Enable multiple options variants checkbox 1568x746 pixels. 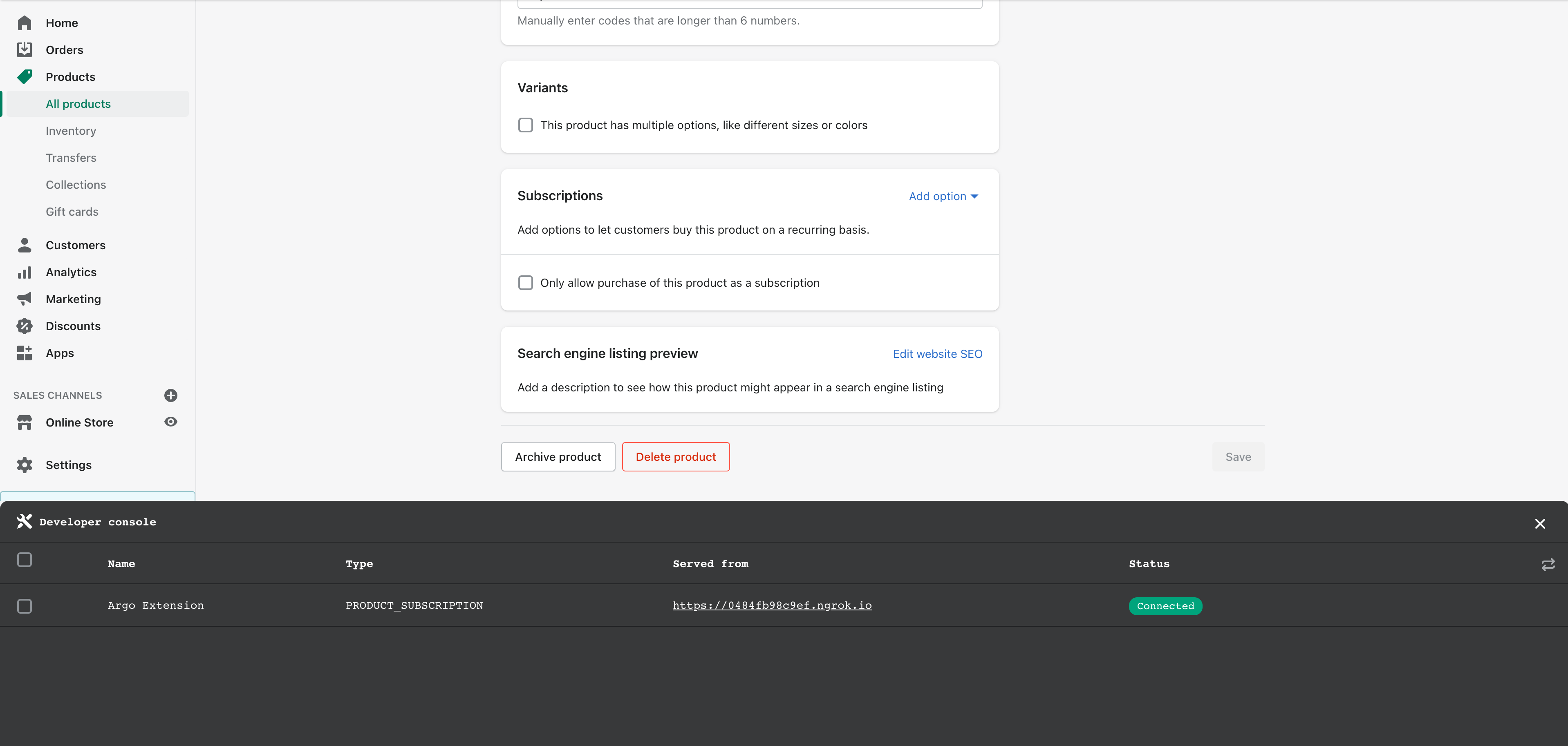click(x=525, y=125)
